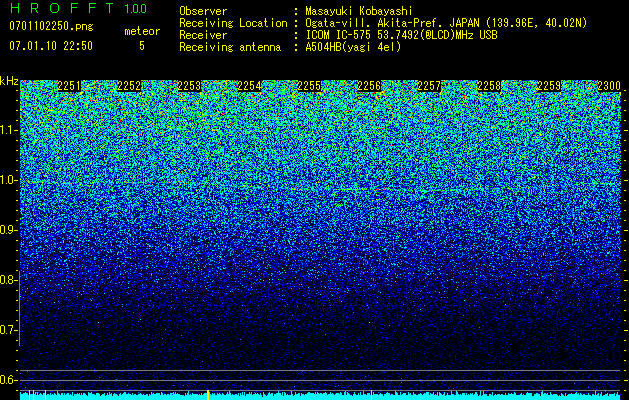The image size is (629, 400).
Task: Click the yellow meteor marker just after 2253
Action: tap(208, 395)
